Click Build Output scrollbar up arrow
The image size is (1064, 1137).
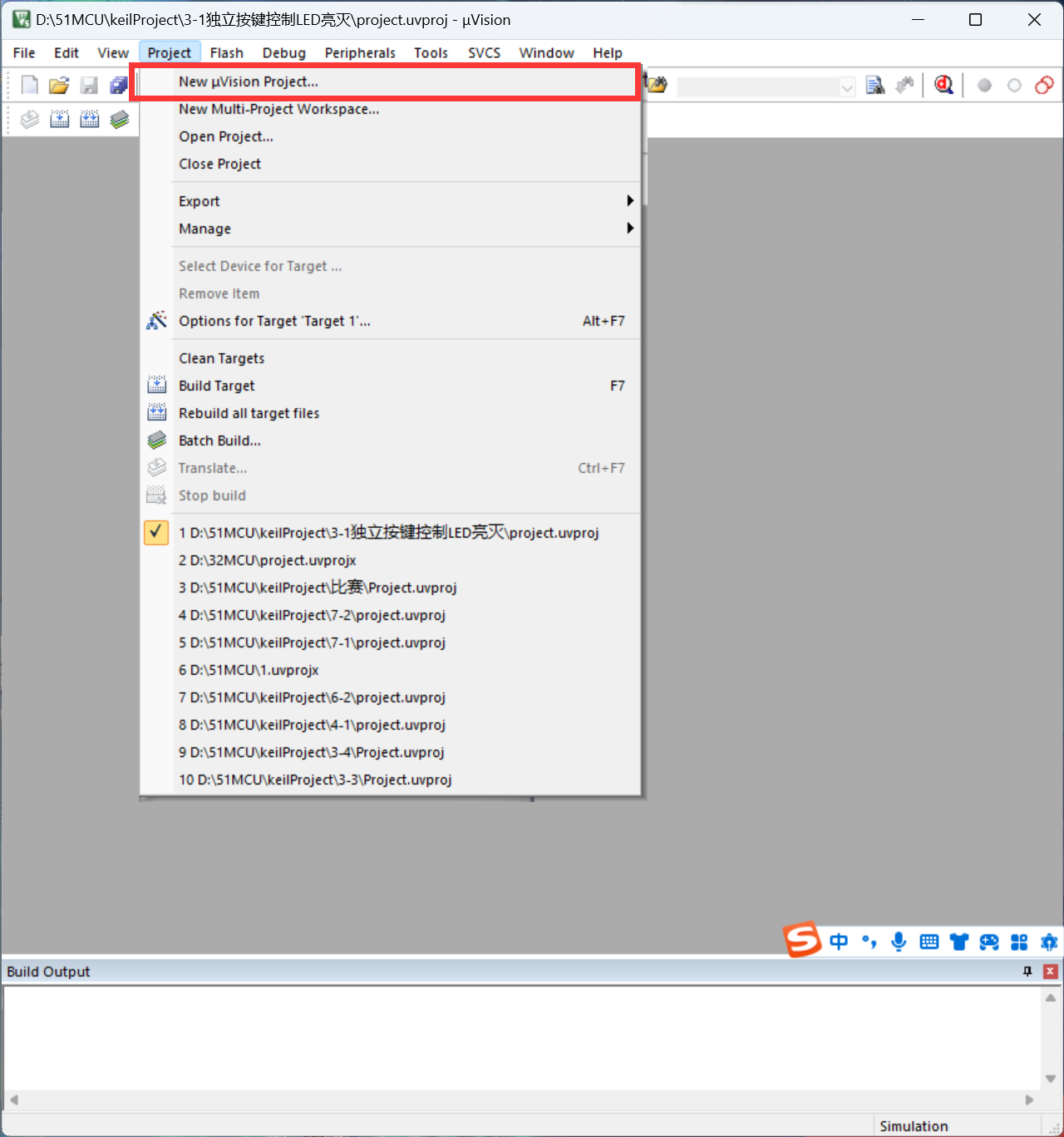[x=1051, y=997]
